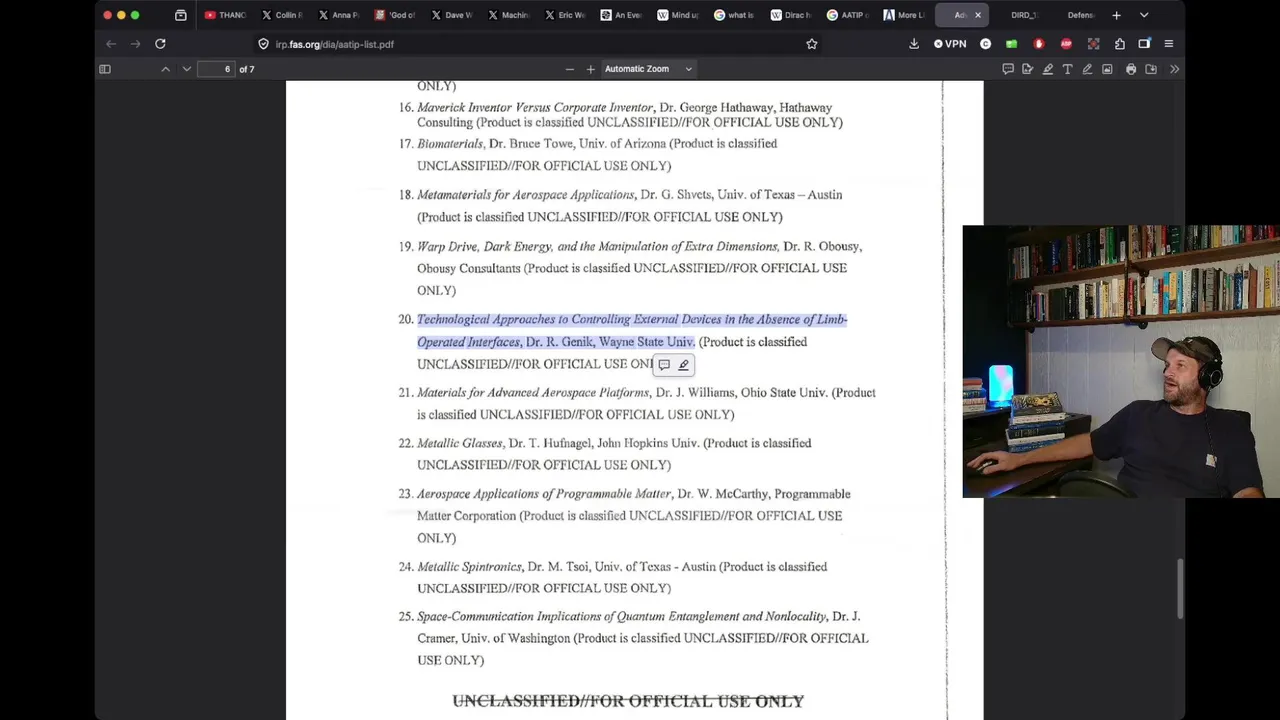Image resolution: width=1280 pixels, height=720 pixels.
Task: Open the green folder extension icon
Action: pos(1012,44)
